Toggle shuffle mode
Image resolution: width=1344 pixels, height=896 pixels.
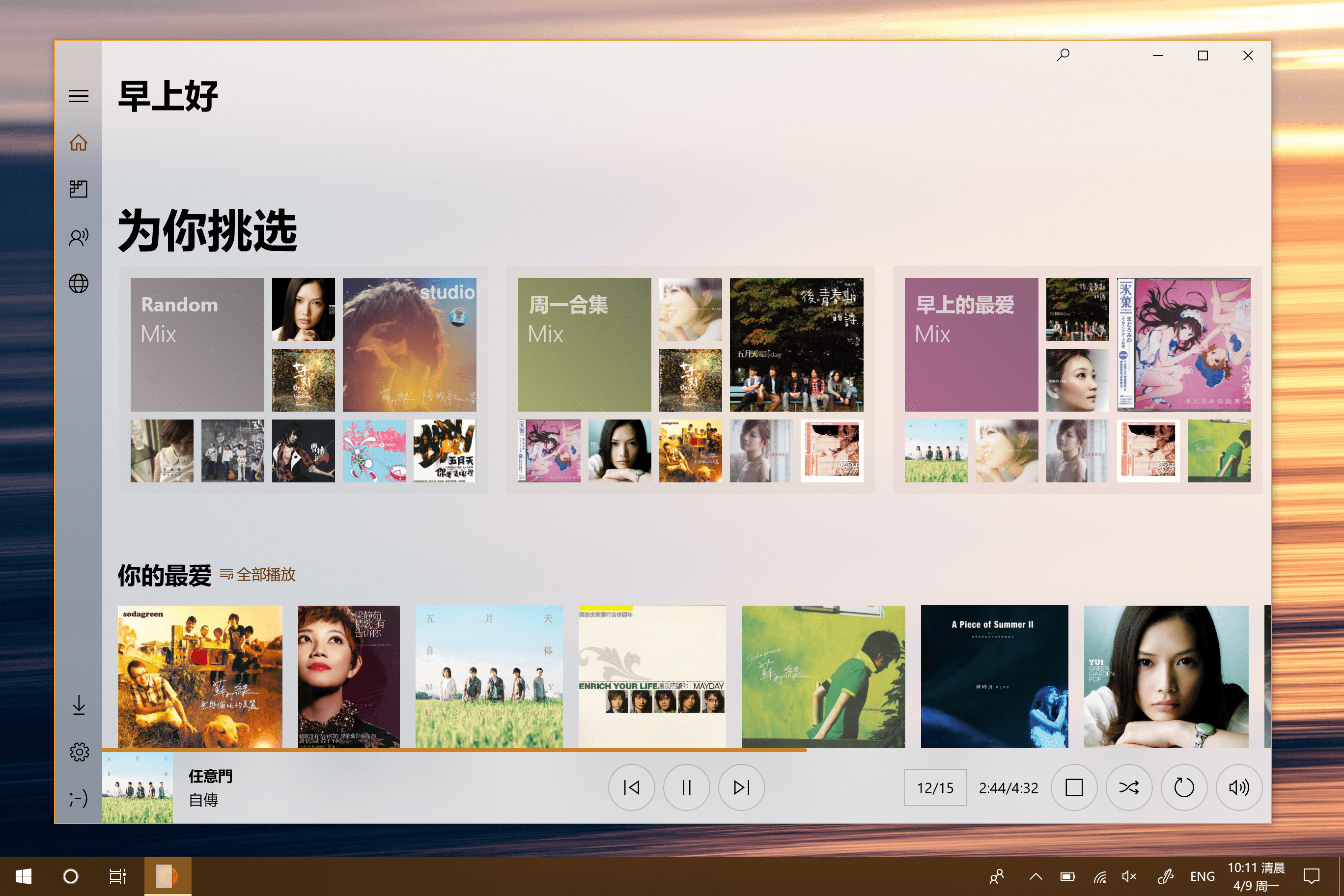pos(1128,787)
